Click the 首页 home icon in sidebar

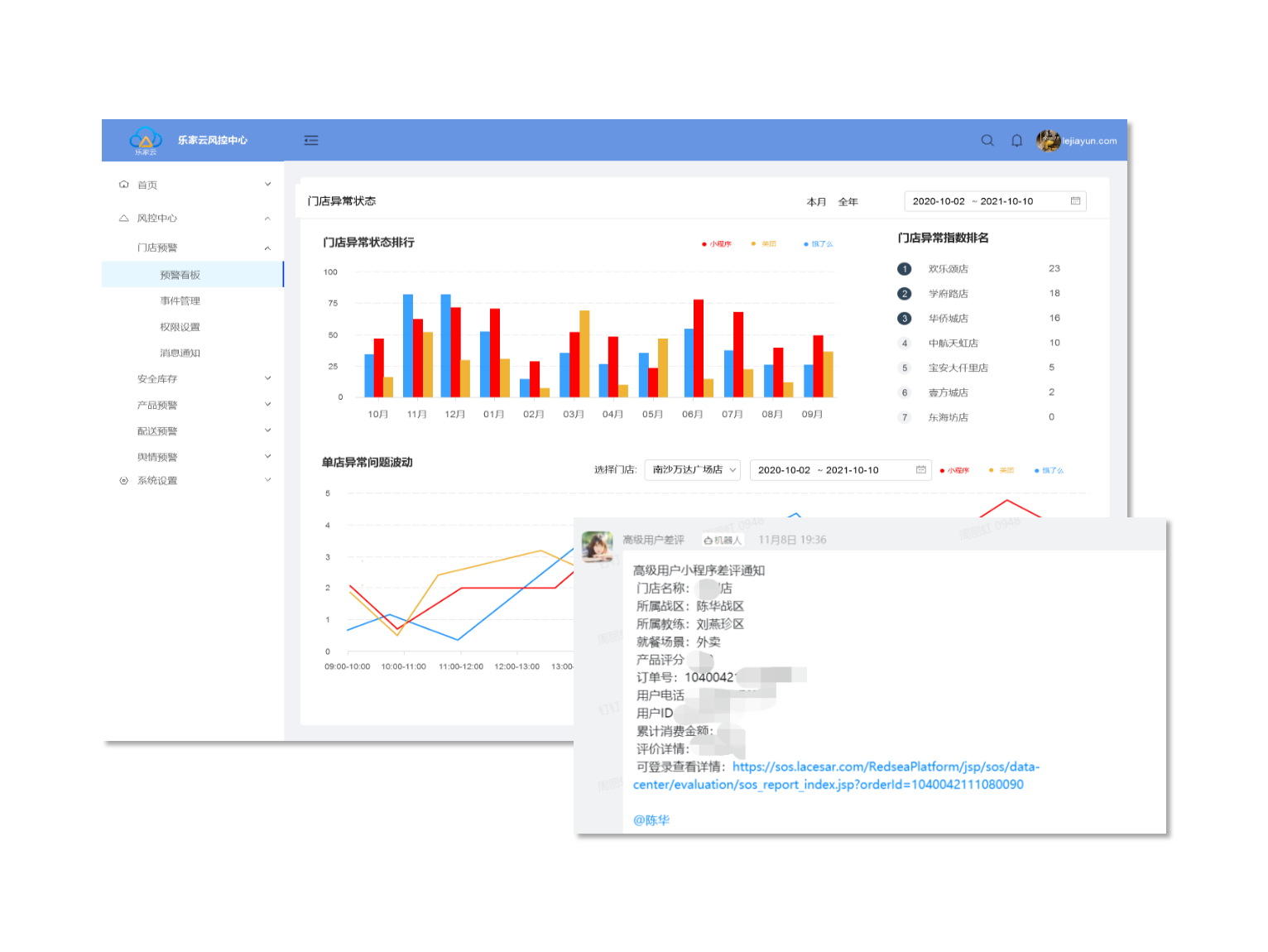tap(124, 185)
